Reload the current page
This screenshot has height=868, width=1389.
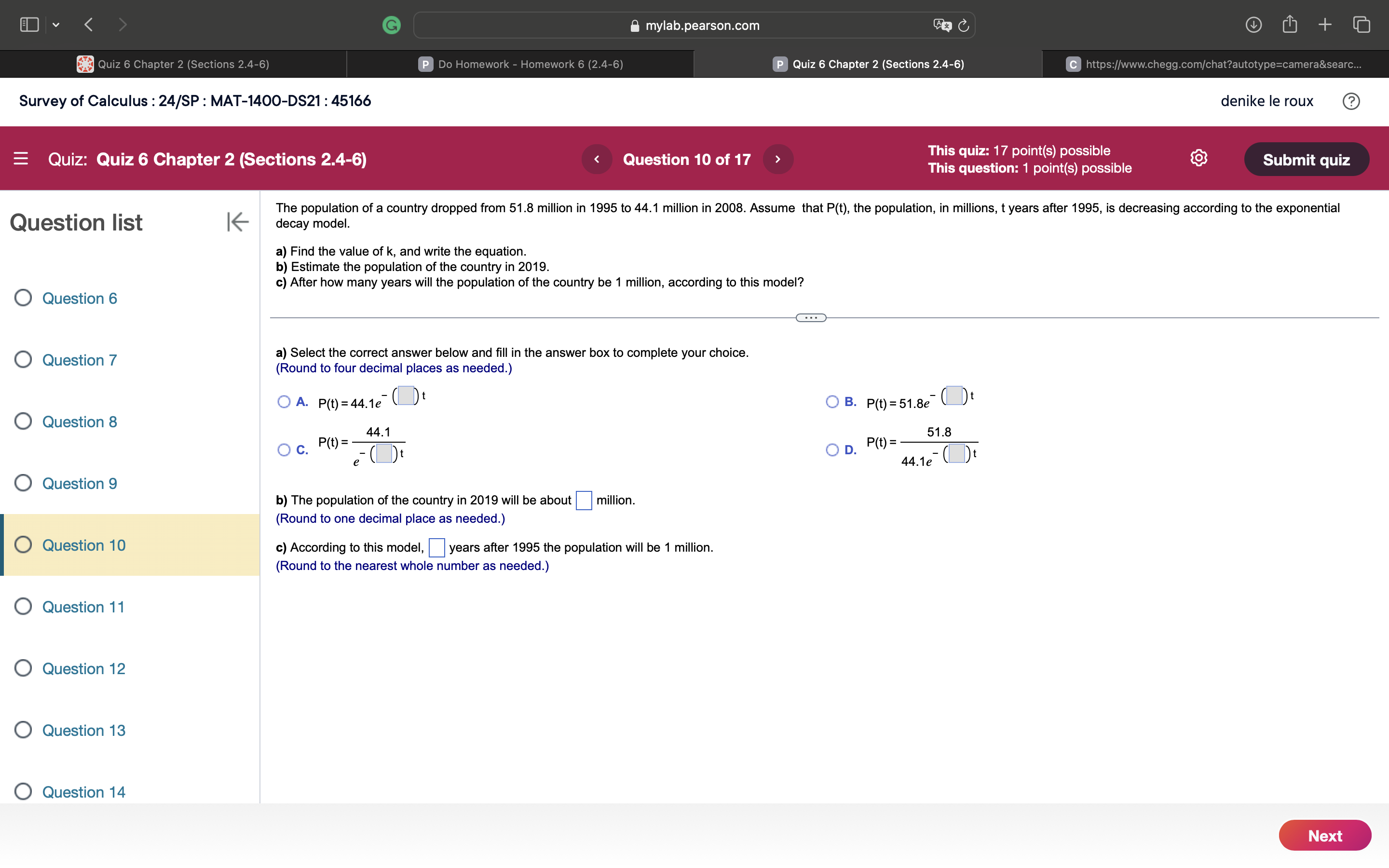(x=962, y=25)
